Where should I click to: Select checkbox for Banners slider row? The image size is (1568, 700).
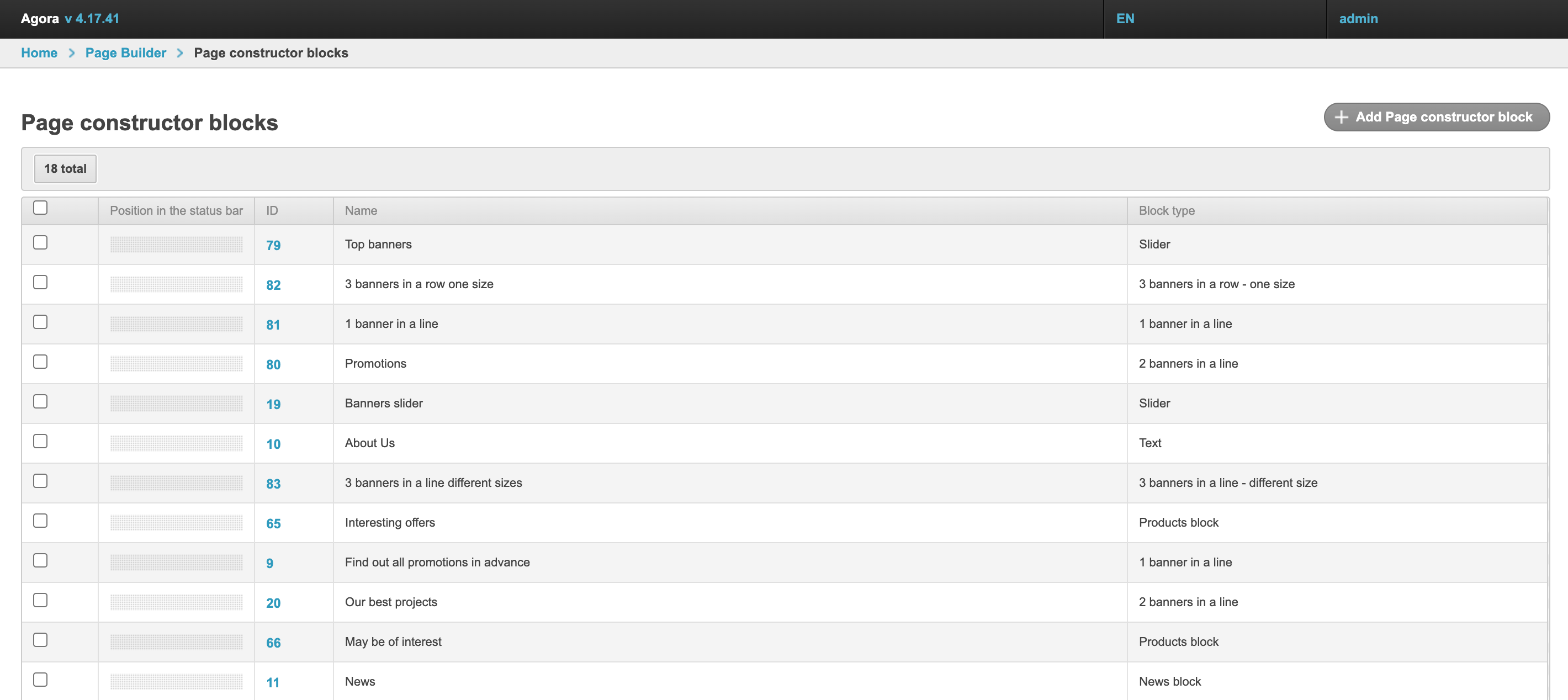(x=40, y=401)
